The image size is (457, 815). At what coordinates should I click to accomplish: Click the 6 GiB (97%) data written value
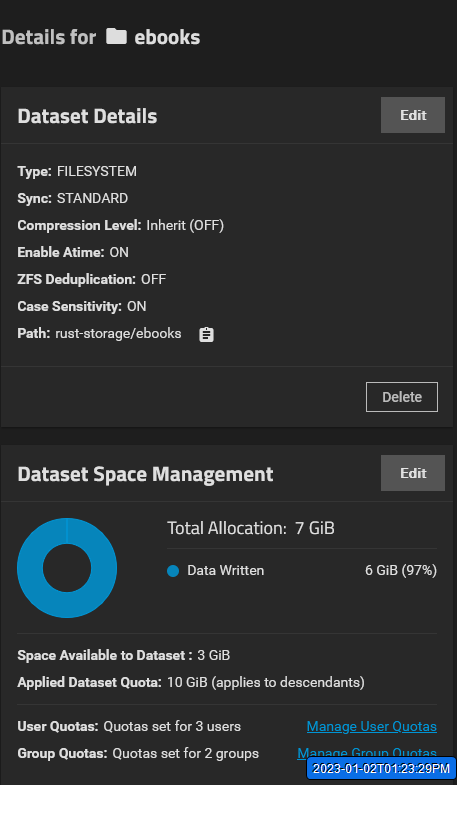(401, 570)
